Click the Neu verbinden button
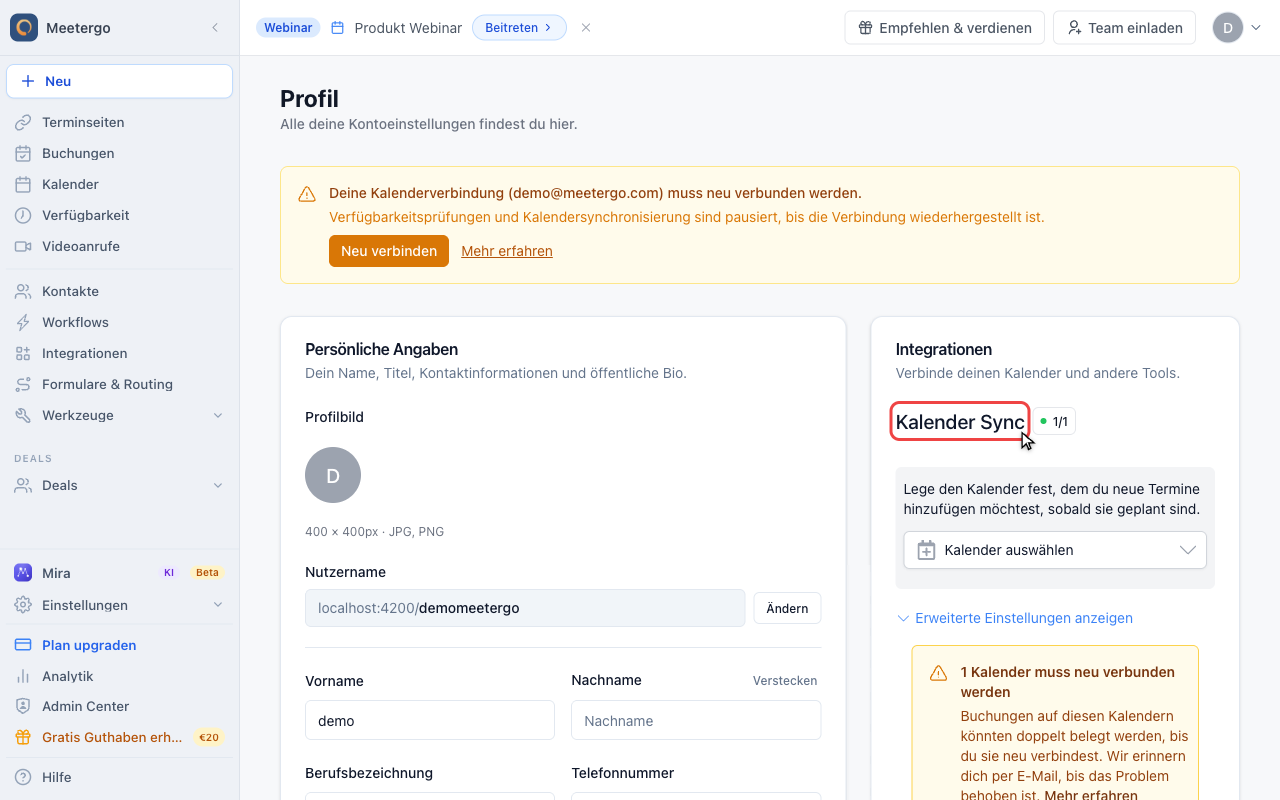Screen dimensions: 1280x800 click(389, 251)
